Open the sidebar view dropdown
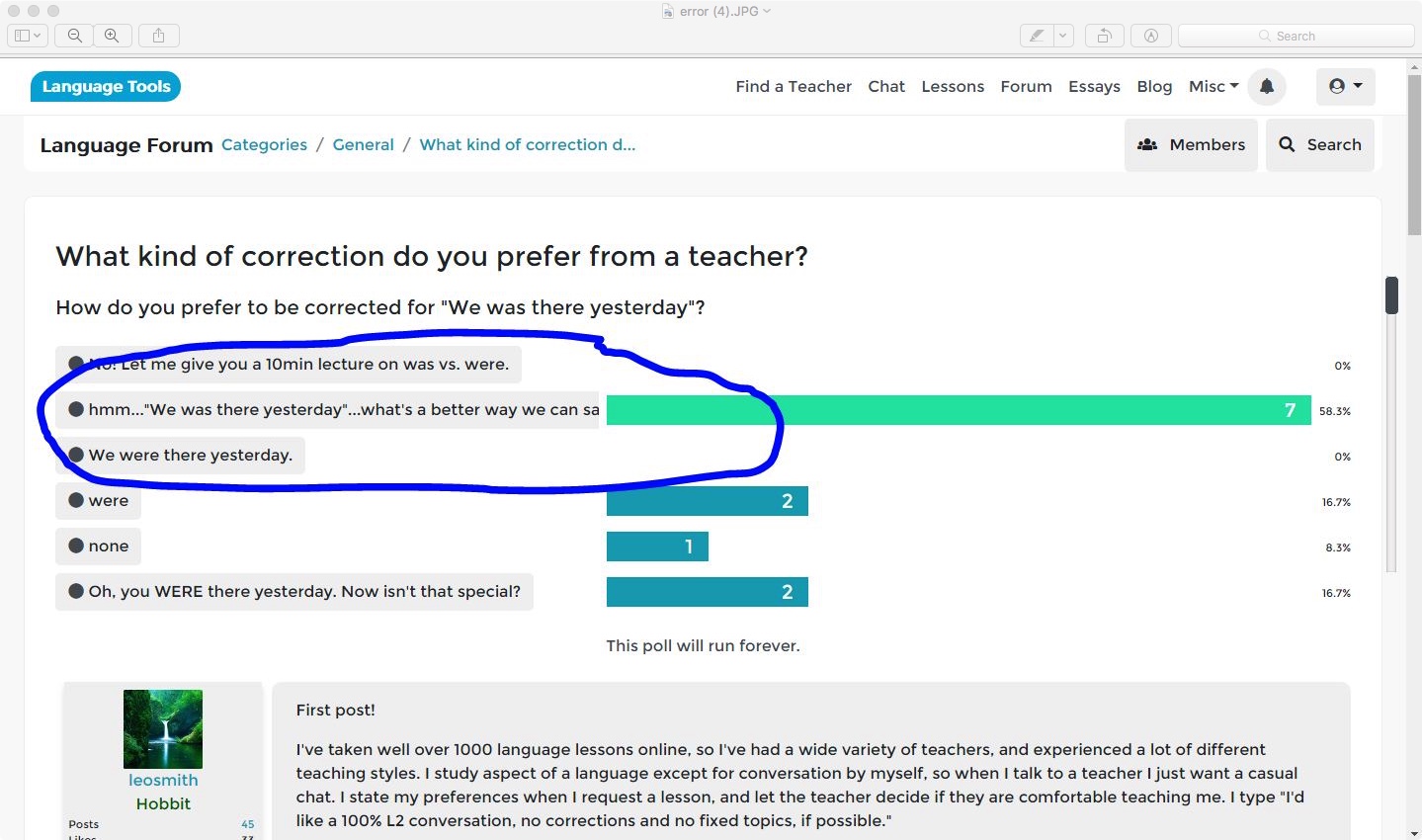The image size is (1422, 840). (x=27, y=36)
